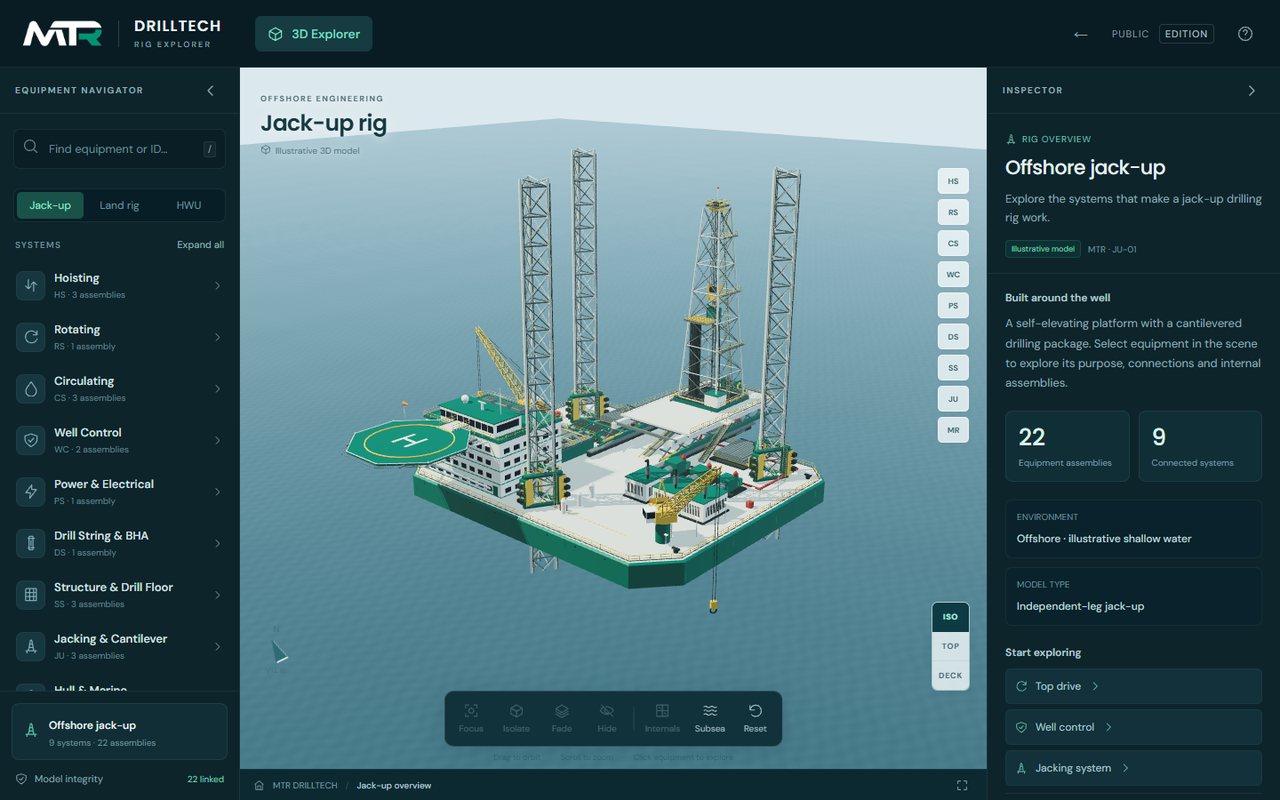This screenshot has height=800, width=1280.
Task: Toggle the Hide equipment option
Action: click(607, 718)
